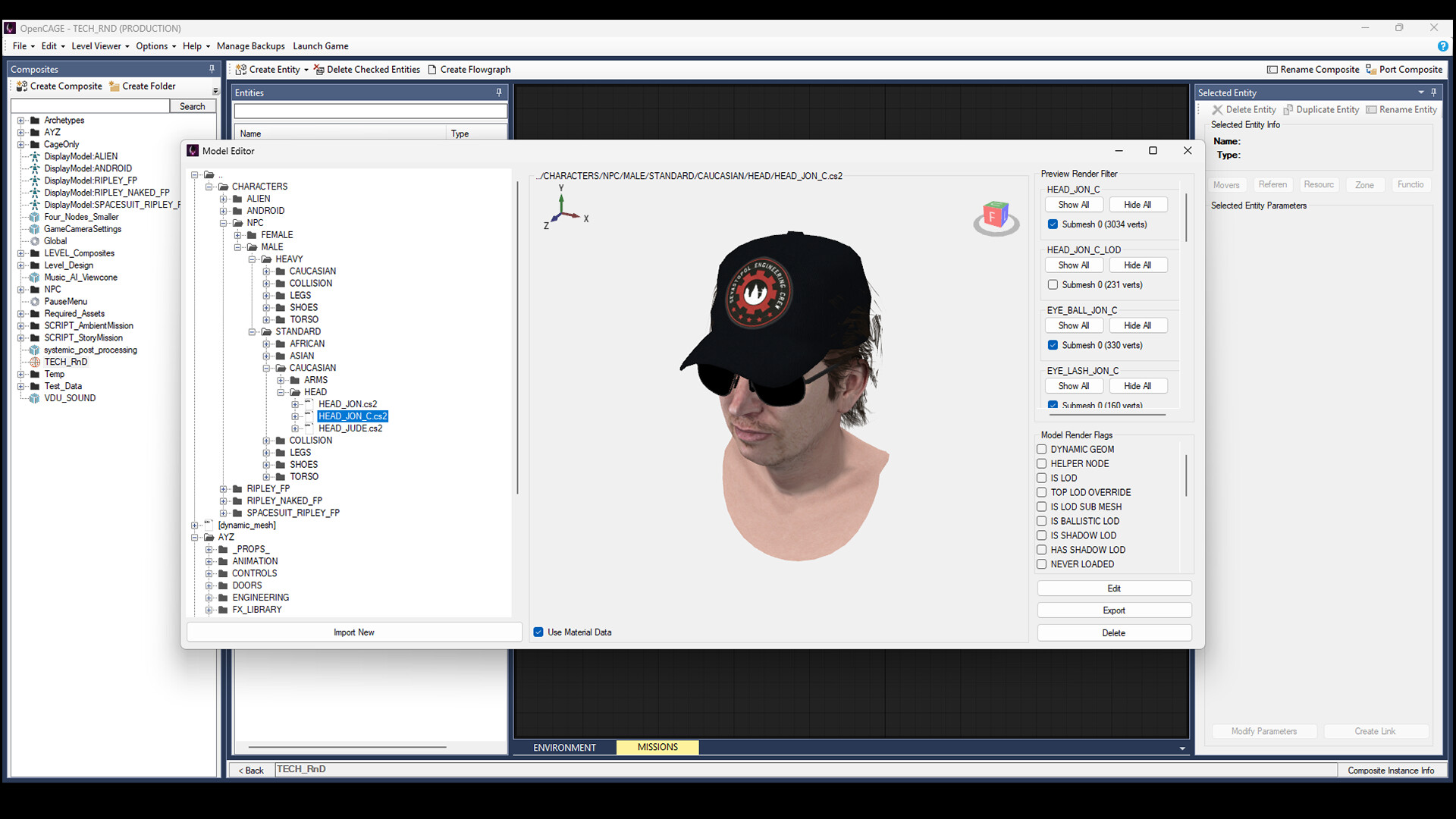
Task: Click the Port Composite icon
Action: [1371, 70]
